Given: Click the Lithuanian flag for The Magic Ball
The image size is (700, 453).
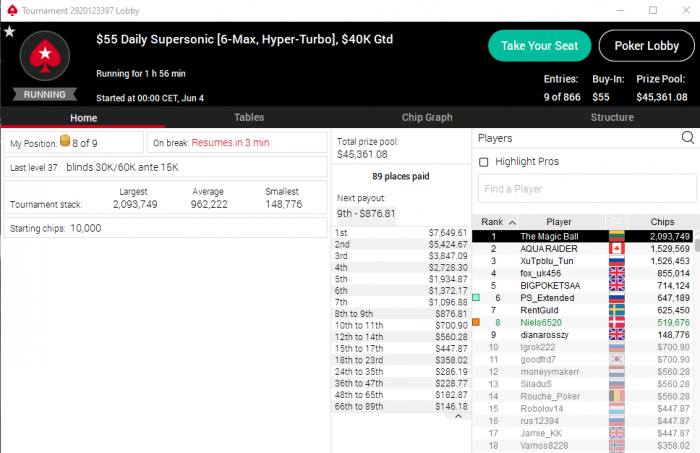Looking at the screenshot, I should pos(617,236).
